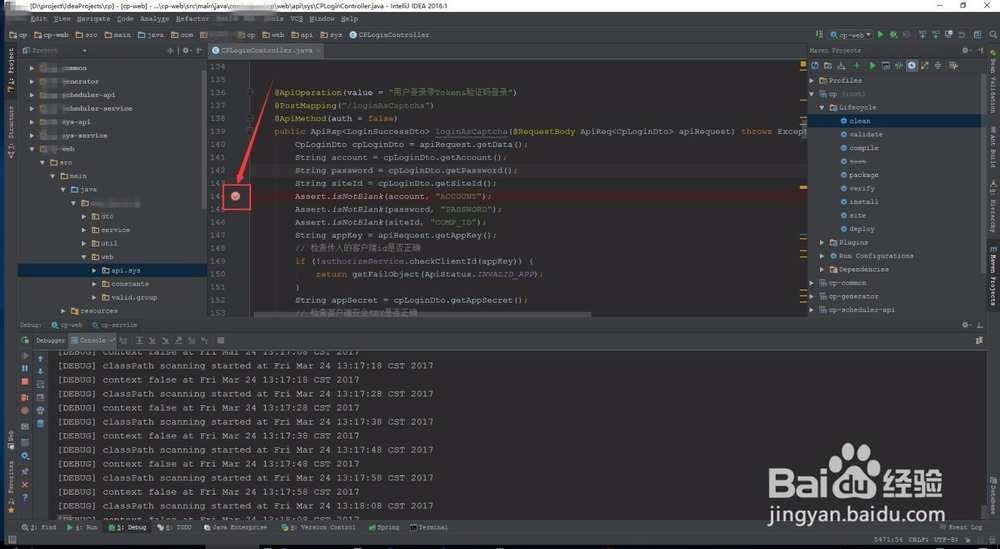The image size is (1000, 549).
Task: Expand the resources folder in project tree
Action: (x=63, y=311)
